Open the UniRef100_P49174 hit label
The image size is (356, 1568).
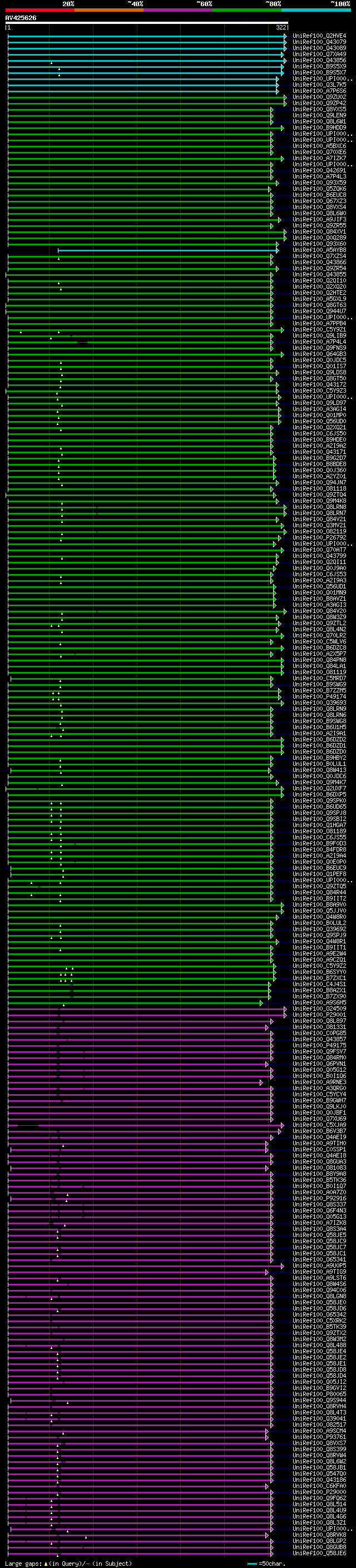click(x=319, y=696)
